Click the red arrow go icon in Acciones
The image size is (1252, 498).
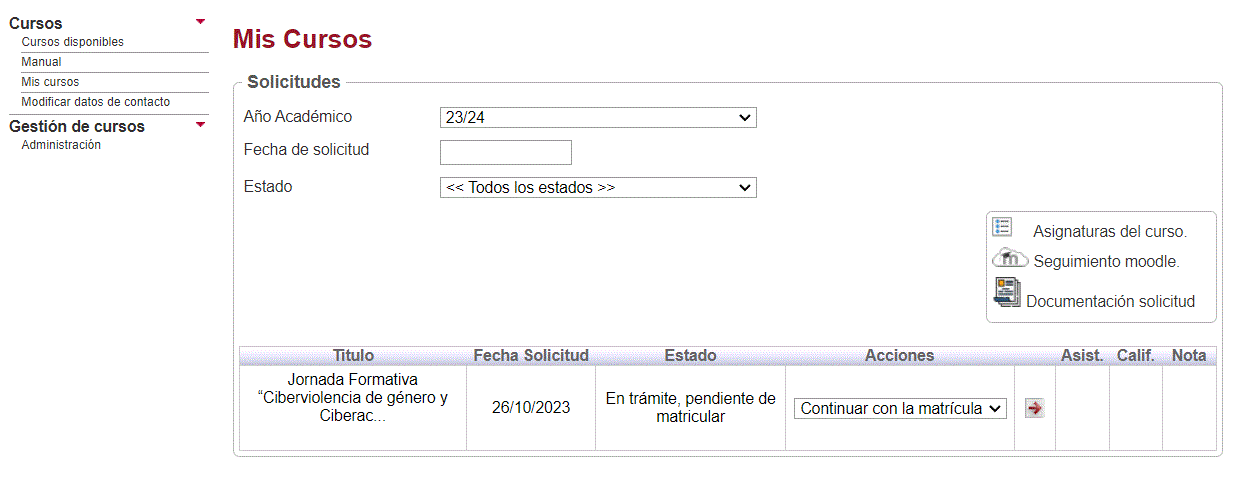click(1035, 408)
